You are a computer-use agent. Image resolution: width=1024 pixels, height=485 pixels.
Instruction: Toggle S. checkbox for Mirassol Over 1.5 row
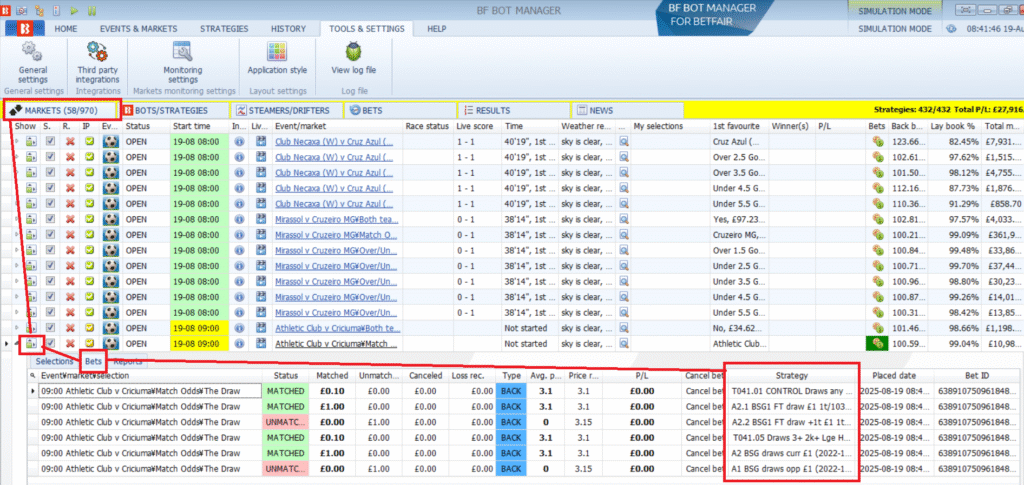51,250
